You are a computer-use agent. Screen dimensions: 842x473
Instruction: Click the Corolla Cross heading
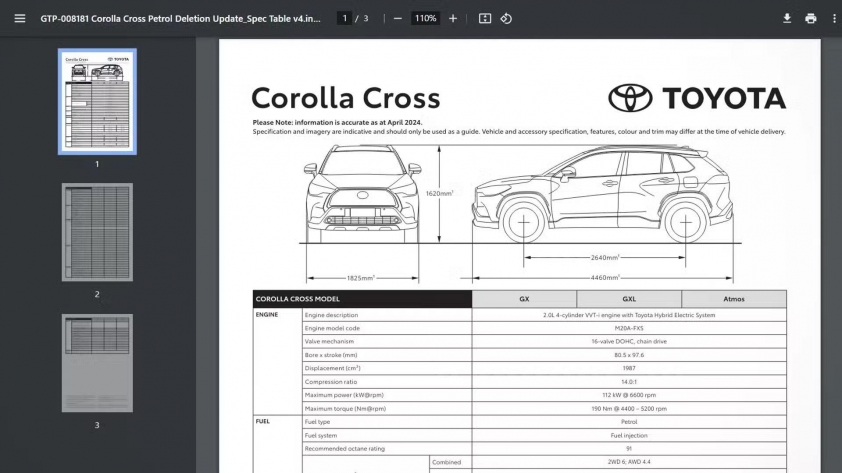[346, 98]
